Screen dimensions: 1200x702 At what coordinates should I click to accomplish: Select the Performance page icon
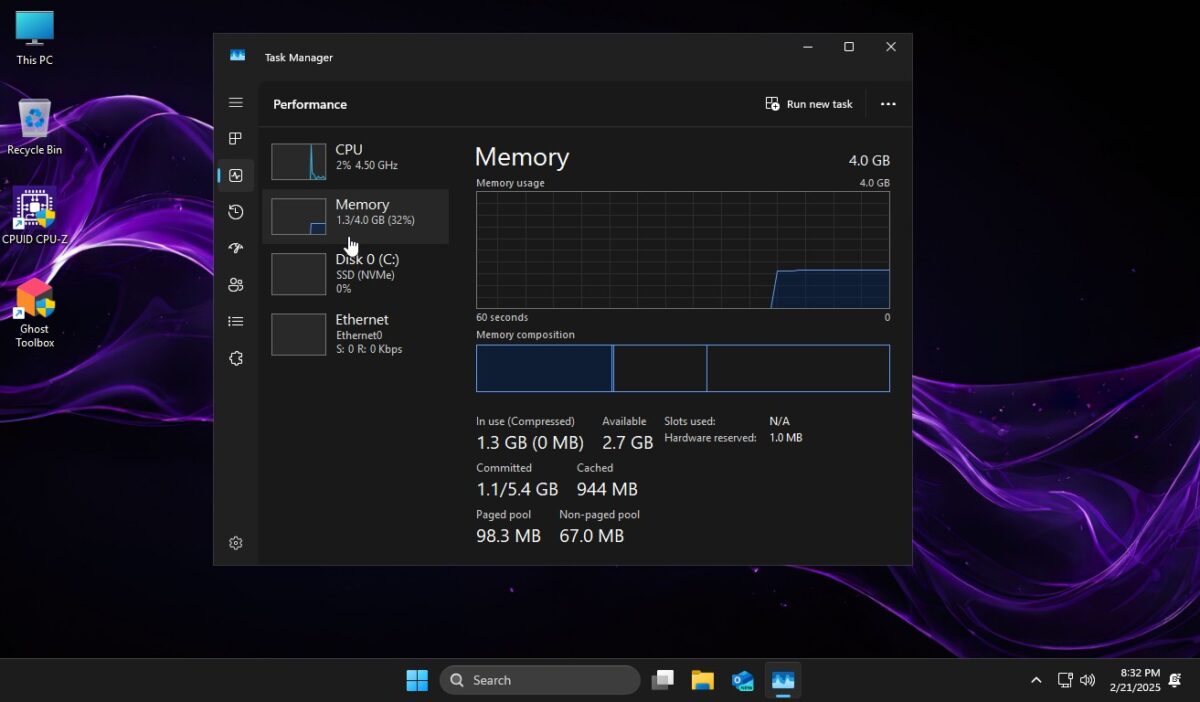(x=236, y=175)
